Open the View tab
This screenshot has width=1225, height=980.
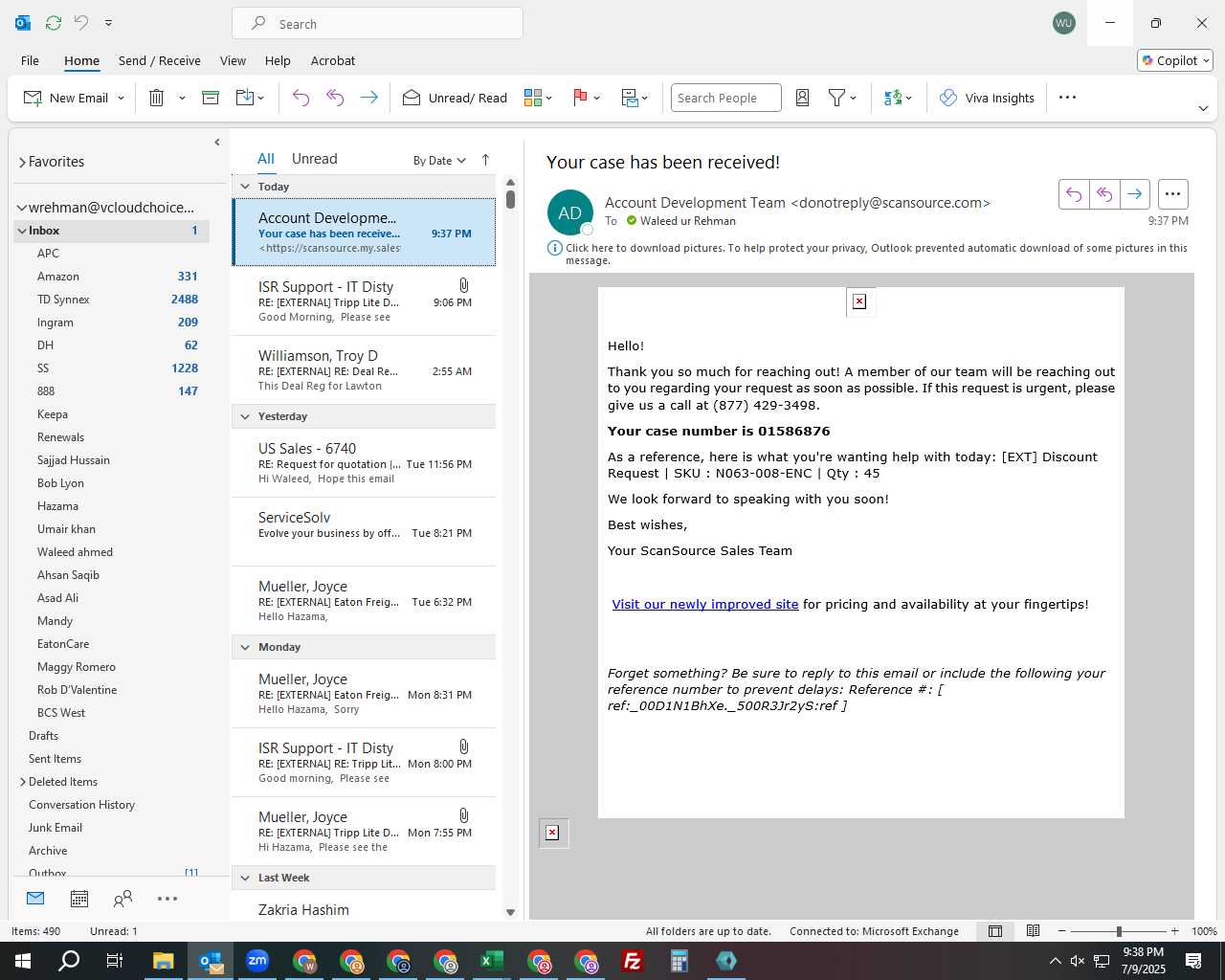point(233,60)
